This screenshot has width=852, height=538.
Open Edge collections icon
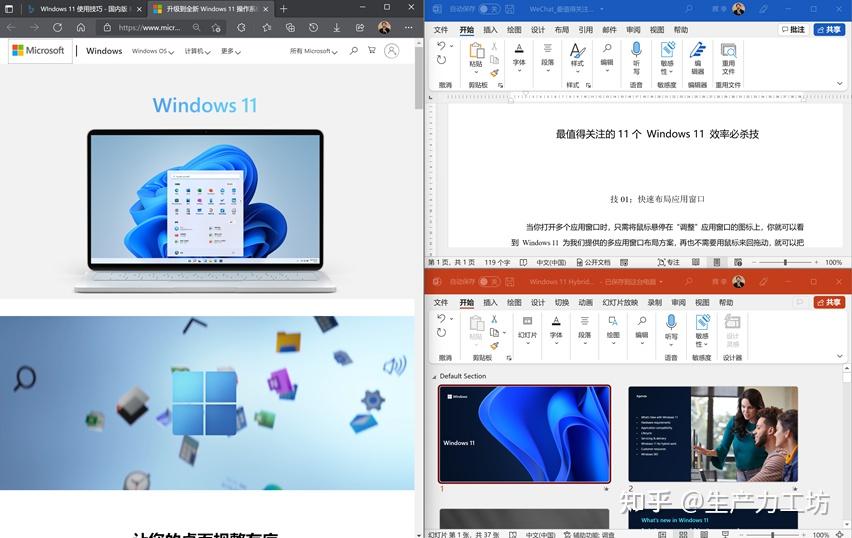(290, 27)
